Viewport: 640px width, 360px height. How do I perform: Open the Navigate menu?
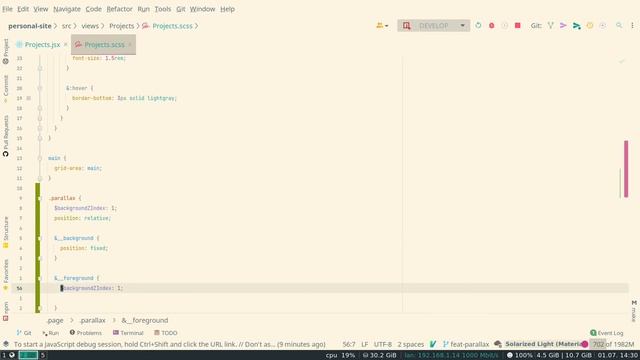(x=67, y=9)
